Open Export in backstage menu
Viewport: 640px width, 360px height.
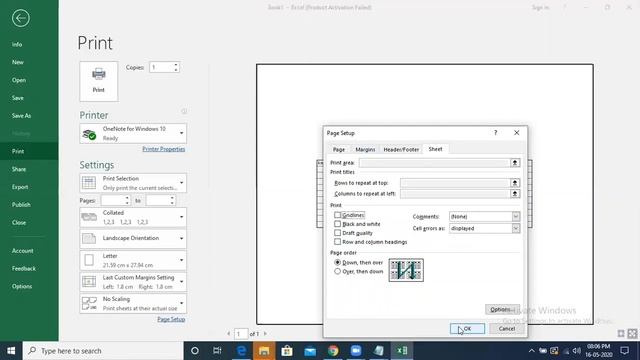point(20,187)
